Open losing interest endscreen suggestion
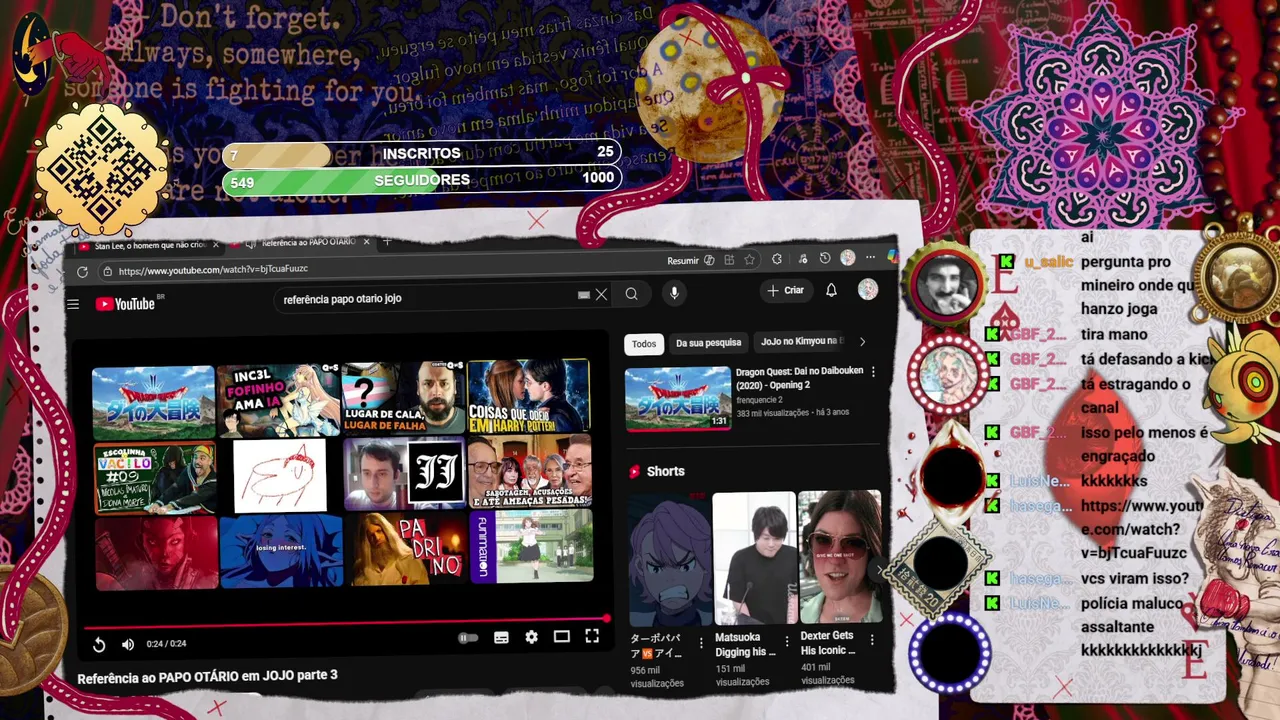The width and height of the screenshot is (1280, 720). (x=281, y=551)
